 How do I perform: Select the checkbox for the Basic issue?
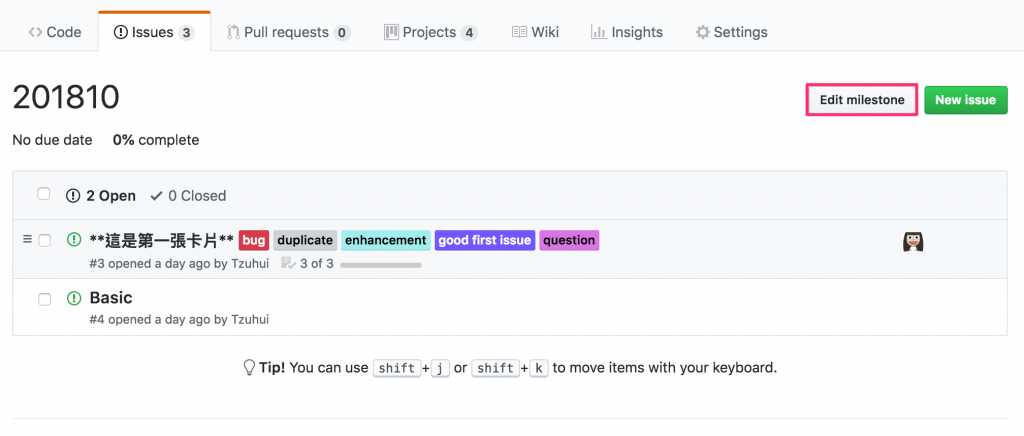tap(45, 298)
